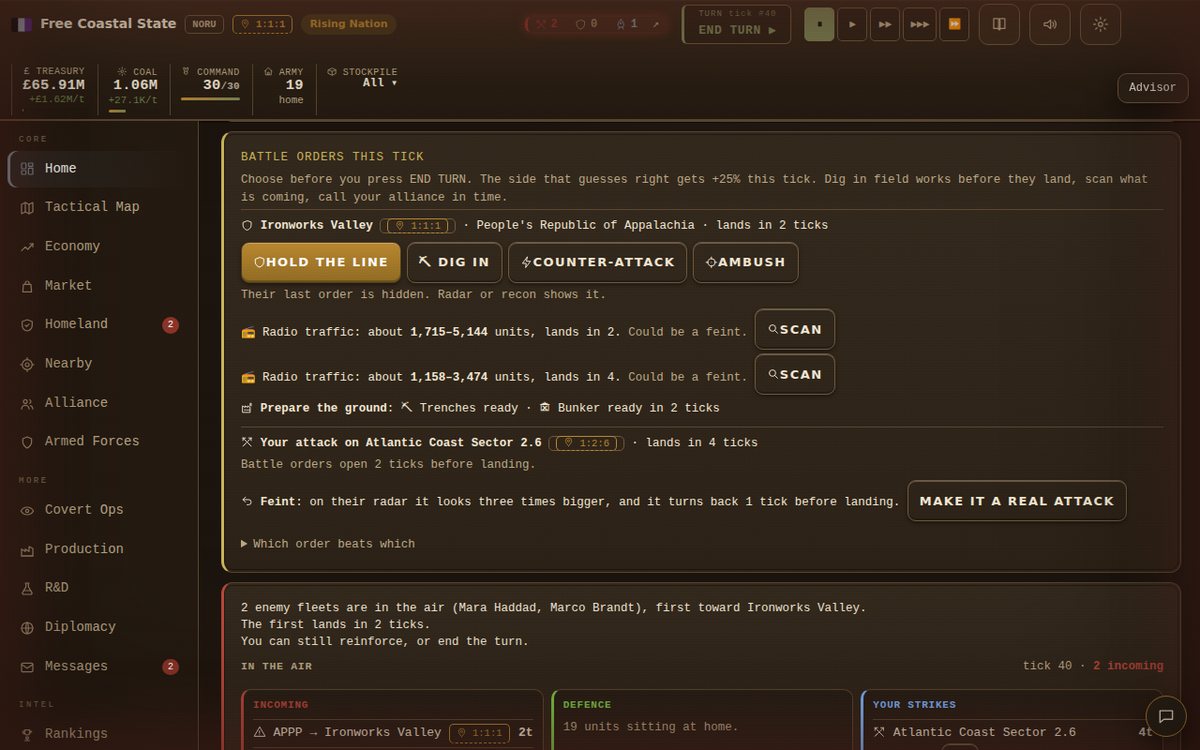Expand the alerts pill arrow icon
The width and height of the screenshot is (1200, 750).
pos(656,24)
